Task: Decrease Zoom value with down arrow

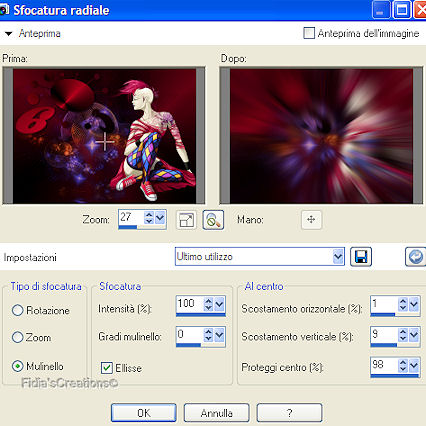Action: coord(149,221)
